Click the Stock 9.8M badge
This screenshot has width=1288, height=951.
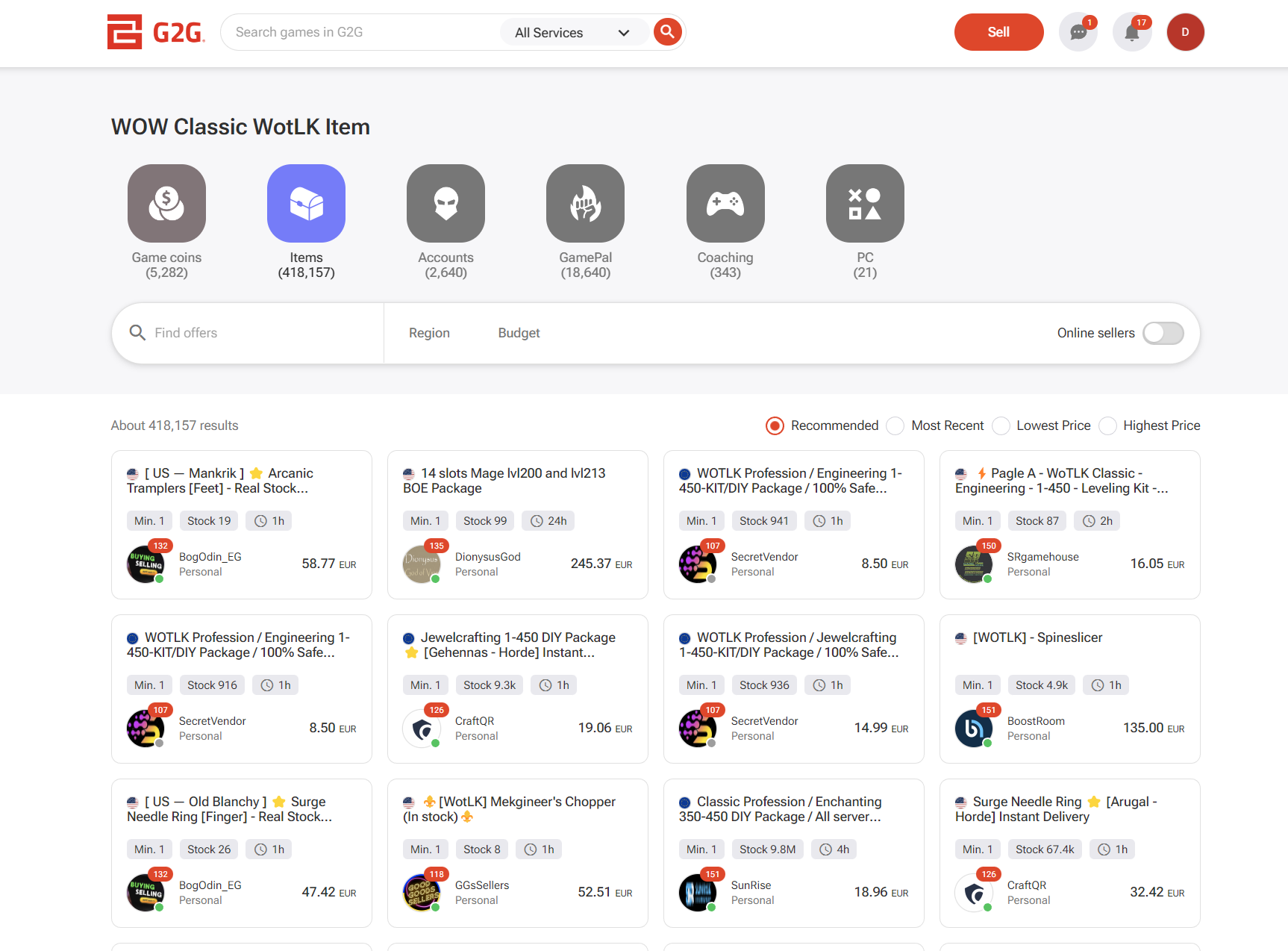pyautogui.click(x=767, y=849)
